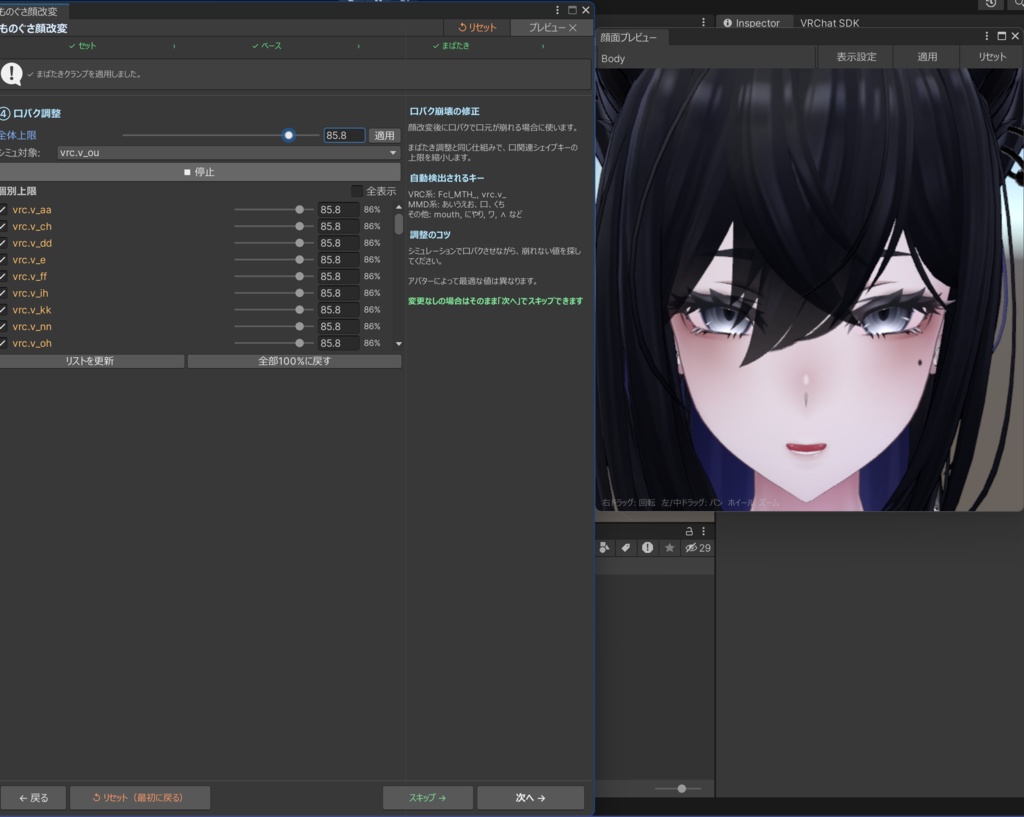Uncheck the vrc.v_aa checkbox
1024x817 pixels.
tap(3, 210)
